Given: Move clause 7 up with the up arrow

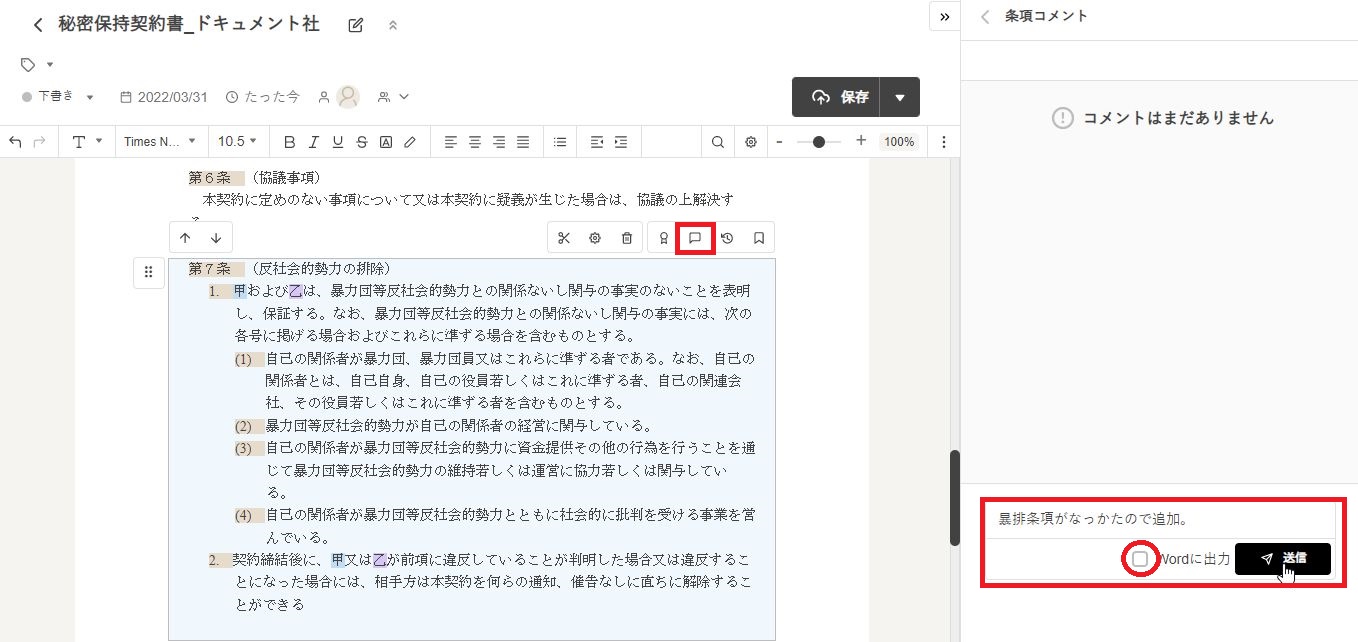Looking at the screenshot, I should click(x=185, y=238).
